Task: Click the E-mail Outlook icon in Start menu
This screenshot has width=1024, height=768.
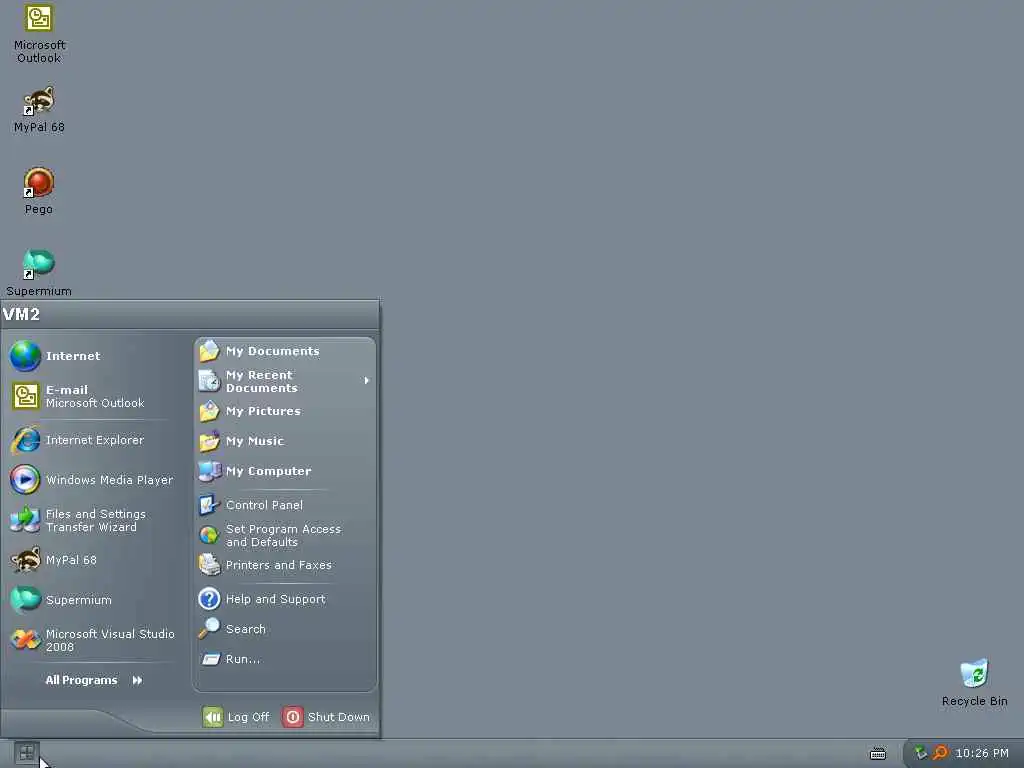Action: (25, 396)
